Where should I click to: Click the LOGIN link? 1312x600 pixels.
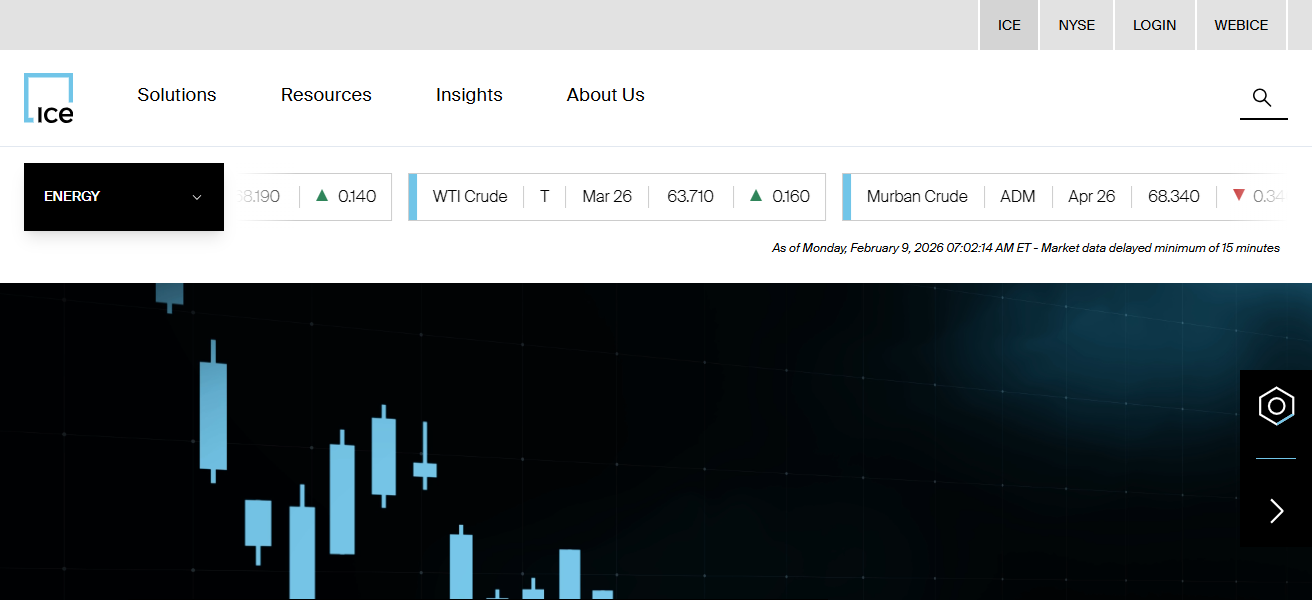[1154, 25]
